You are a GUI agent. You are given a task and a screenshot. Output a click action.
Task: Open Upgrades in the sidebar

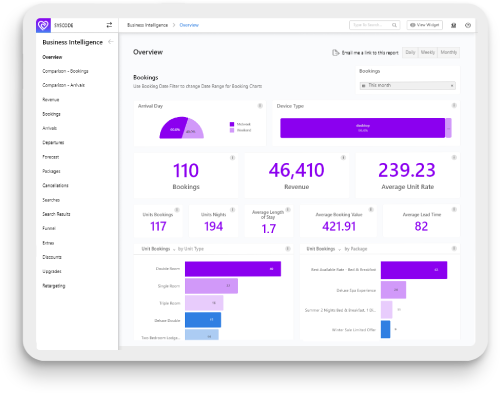click(52, 271)
